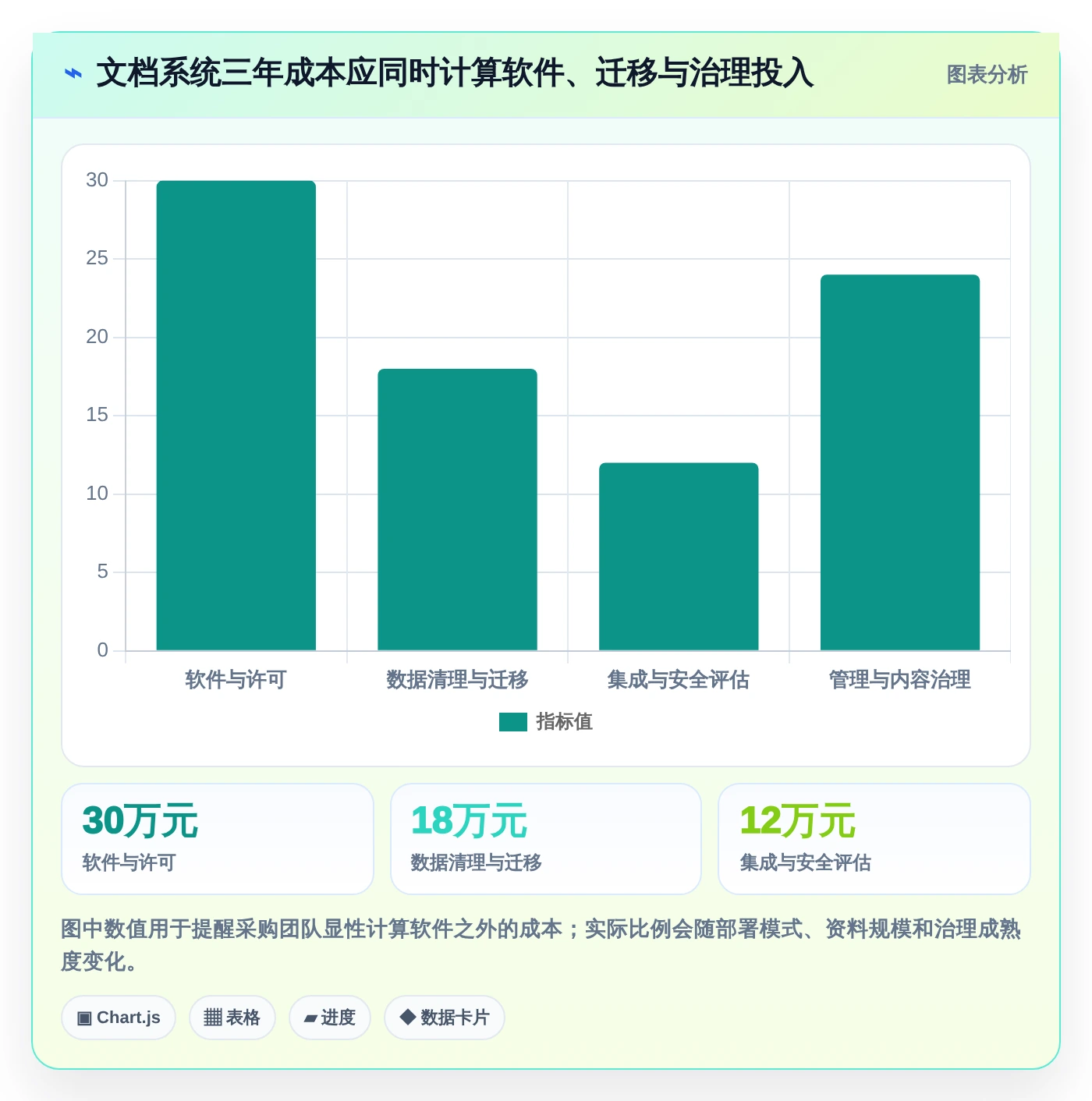The height and width of the screenshot is (1101, 1092).
Task: Select the 软件与许可 bar in chart
Action: click(x=236, y=416)
